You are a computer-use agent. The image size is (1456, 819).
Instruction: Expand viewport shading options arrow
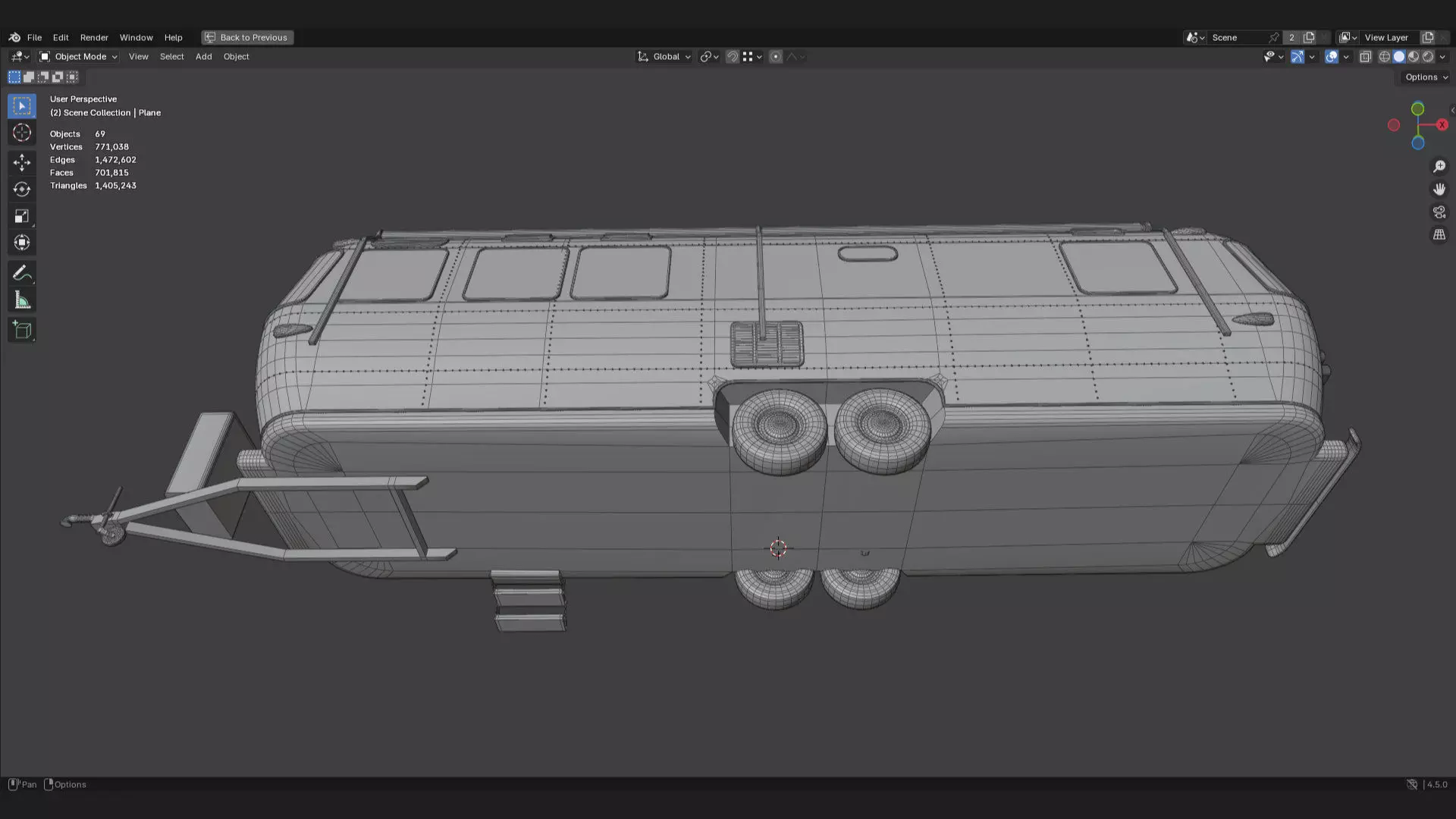click(1442, 57)
